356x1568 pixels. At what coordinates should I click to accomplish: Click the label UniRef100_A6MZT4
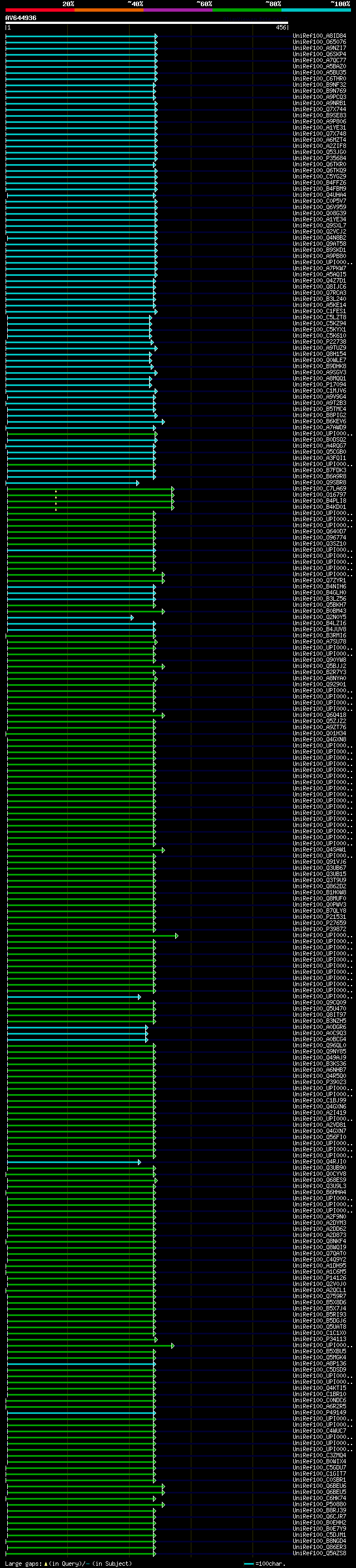[319, 140]
